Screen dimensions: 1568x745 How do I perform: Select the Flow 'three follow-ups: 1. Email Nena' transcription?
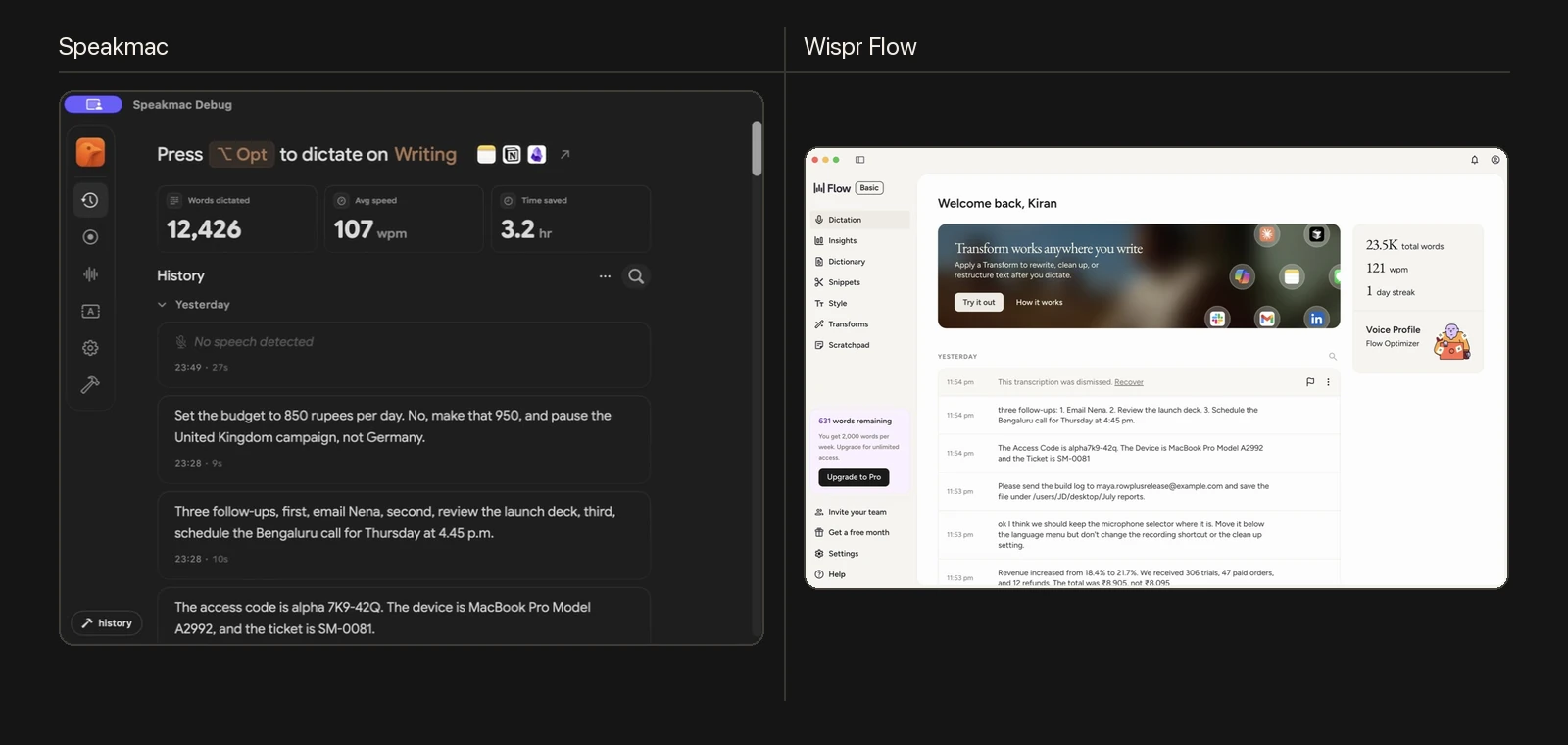click(1139, 416)
